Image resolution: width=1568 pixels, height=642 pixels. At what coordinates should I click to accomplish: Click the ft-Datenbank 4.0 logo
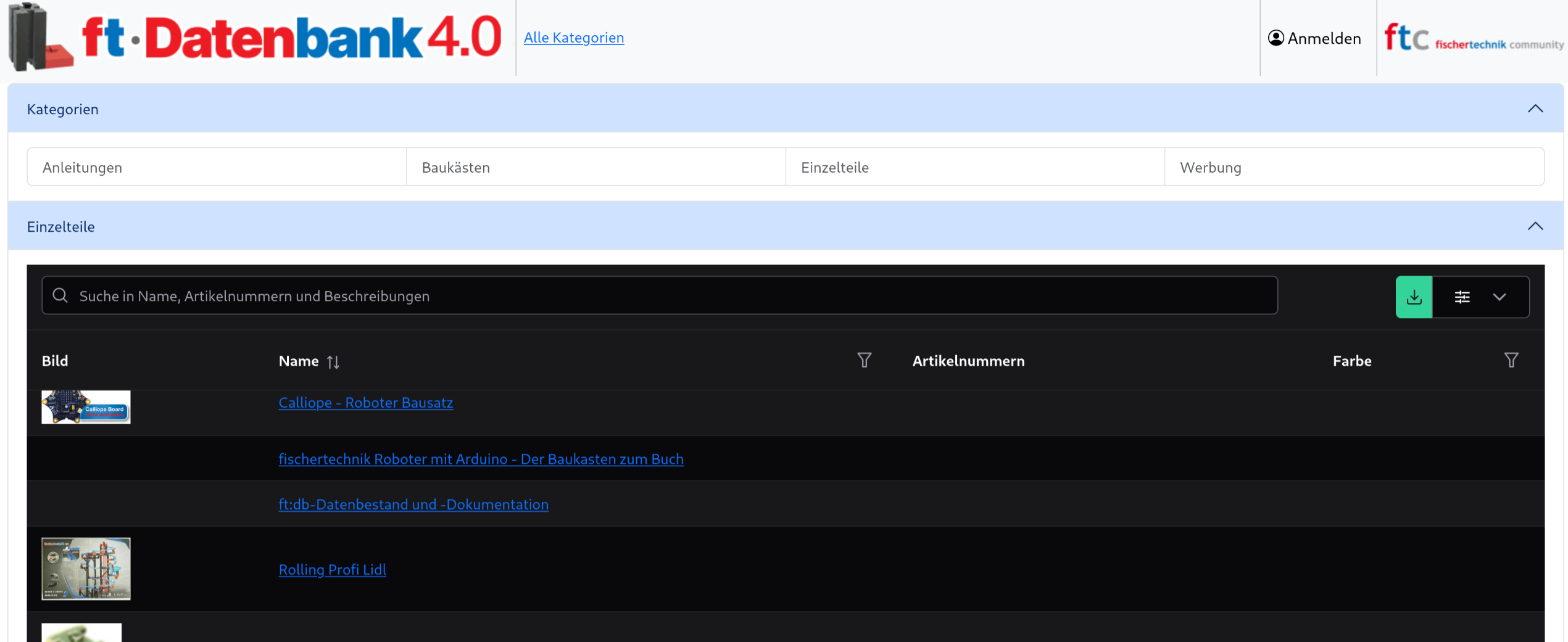point(255,37)
